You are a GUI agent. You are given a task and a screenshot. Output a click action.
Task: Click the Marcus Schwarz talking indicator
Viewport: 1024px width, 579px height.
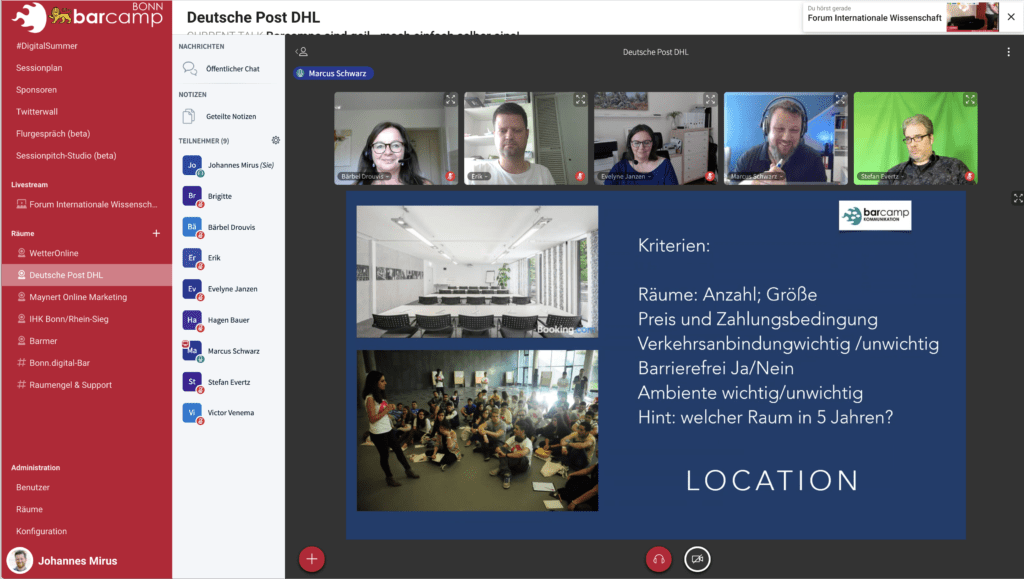pyautogui.click(x=333, y=73)
